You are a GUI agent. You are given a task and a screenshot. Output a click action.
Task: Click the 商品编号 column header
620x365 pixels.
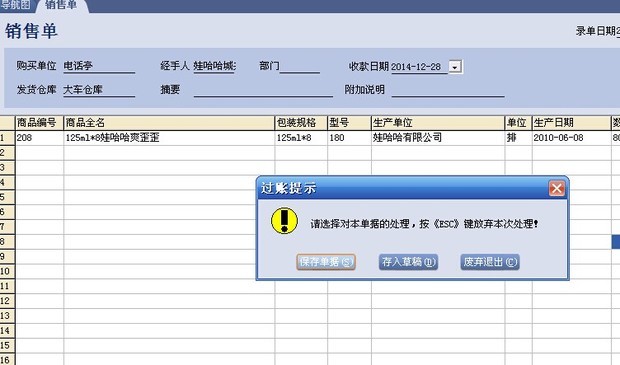tap(39, 123)
